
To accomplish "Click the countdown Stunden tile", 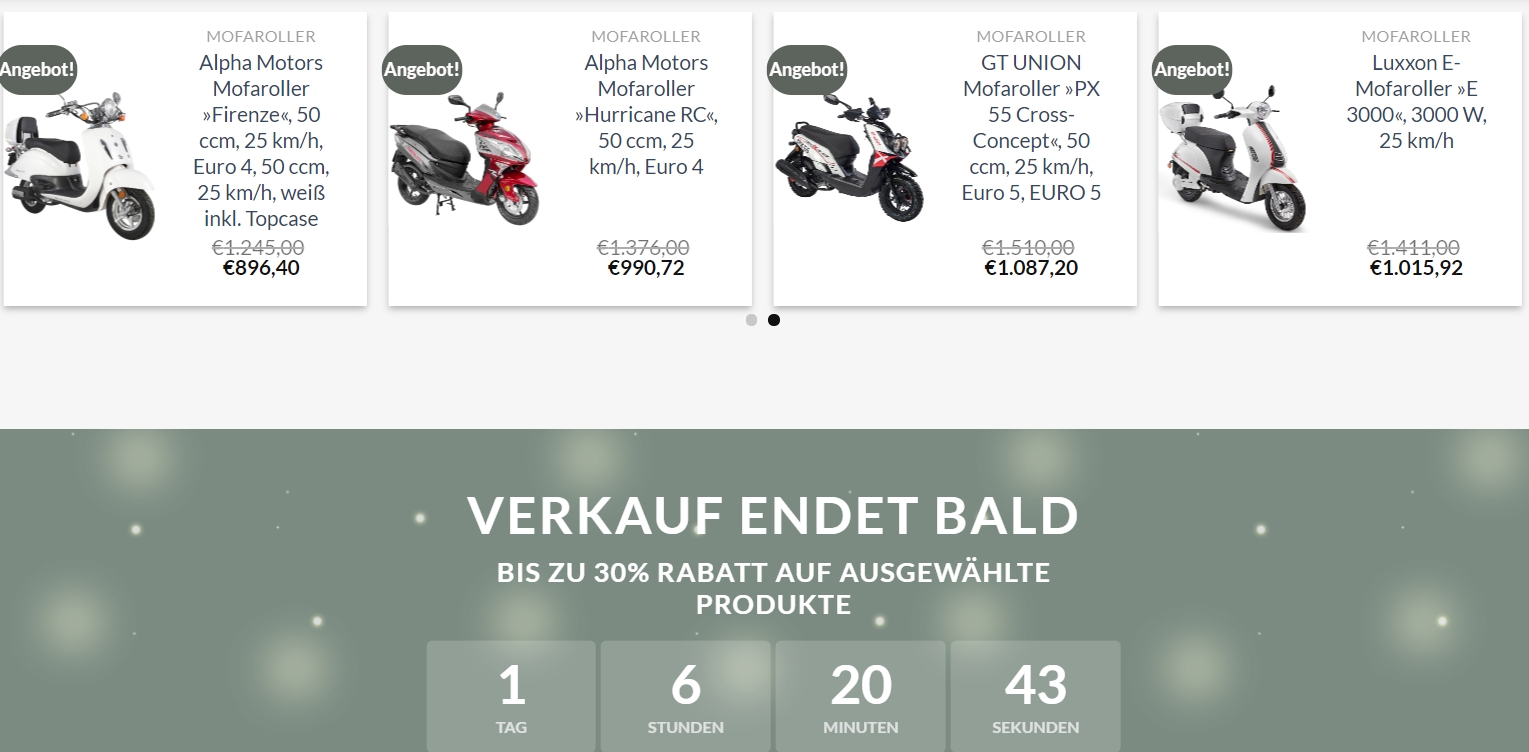I will point(686,696).
